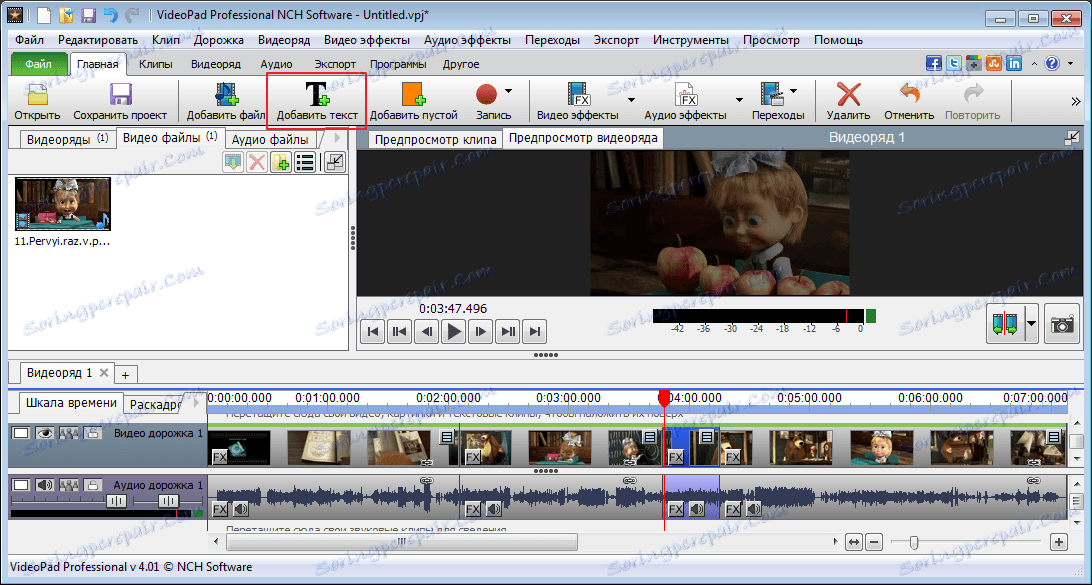Click red X delete icon in bin
1092x585 pixels.
pyautogui.click(x=257, y=163)
